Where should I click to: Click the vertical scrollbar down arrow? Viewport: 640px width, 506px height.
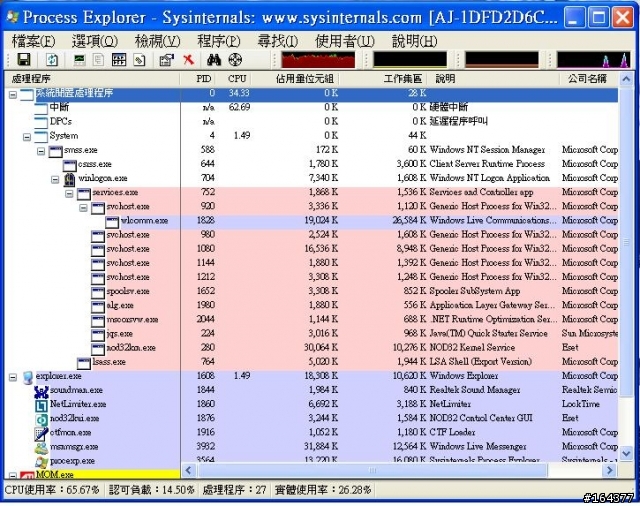626,453
